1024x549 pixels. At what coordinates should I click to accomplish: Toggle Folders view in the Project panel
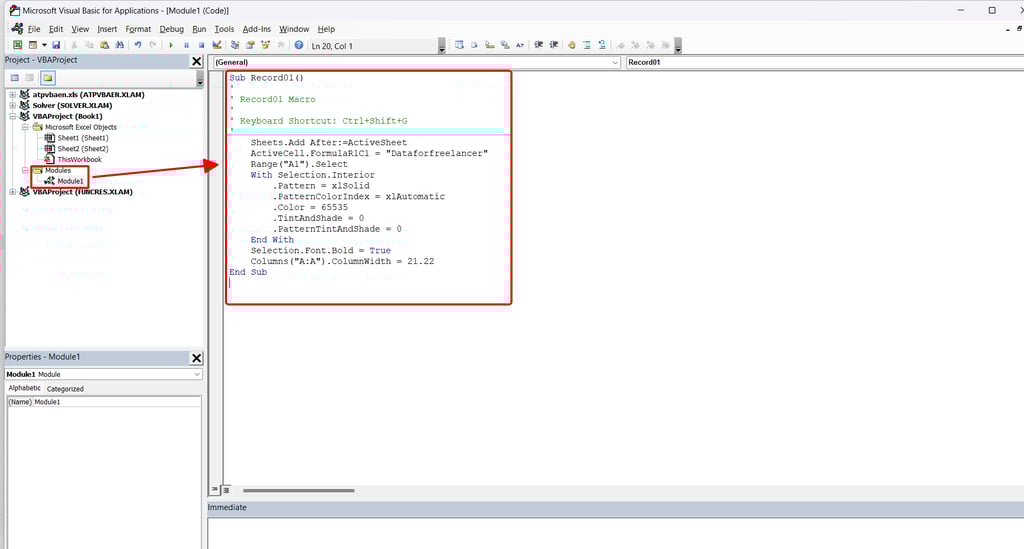[47, 77]
